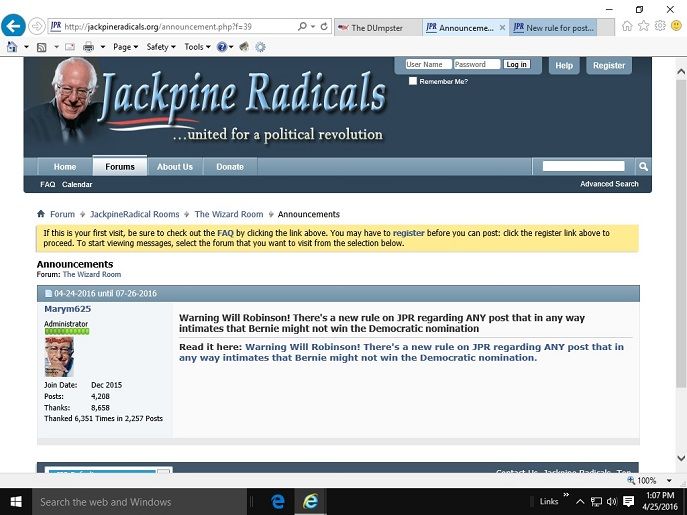Expand the Print dropdown arrow
Image resolution: width=687 pixels, height=515 pixels.
pos(103,47)
